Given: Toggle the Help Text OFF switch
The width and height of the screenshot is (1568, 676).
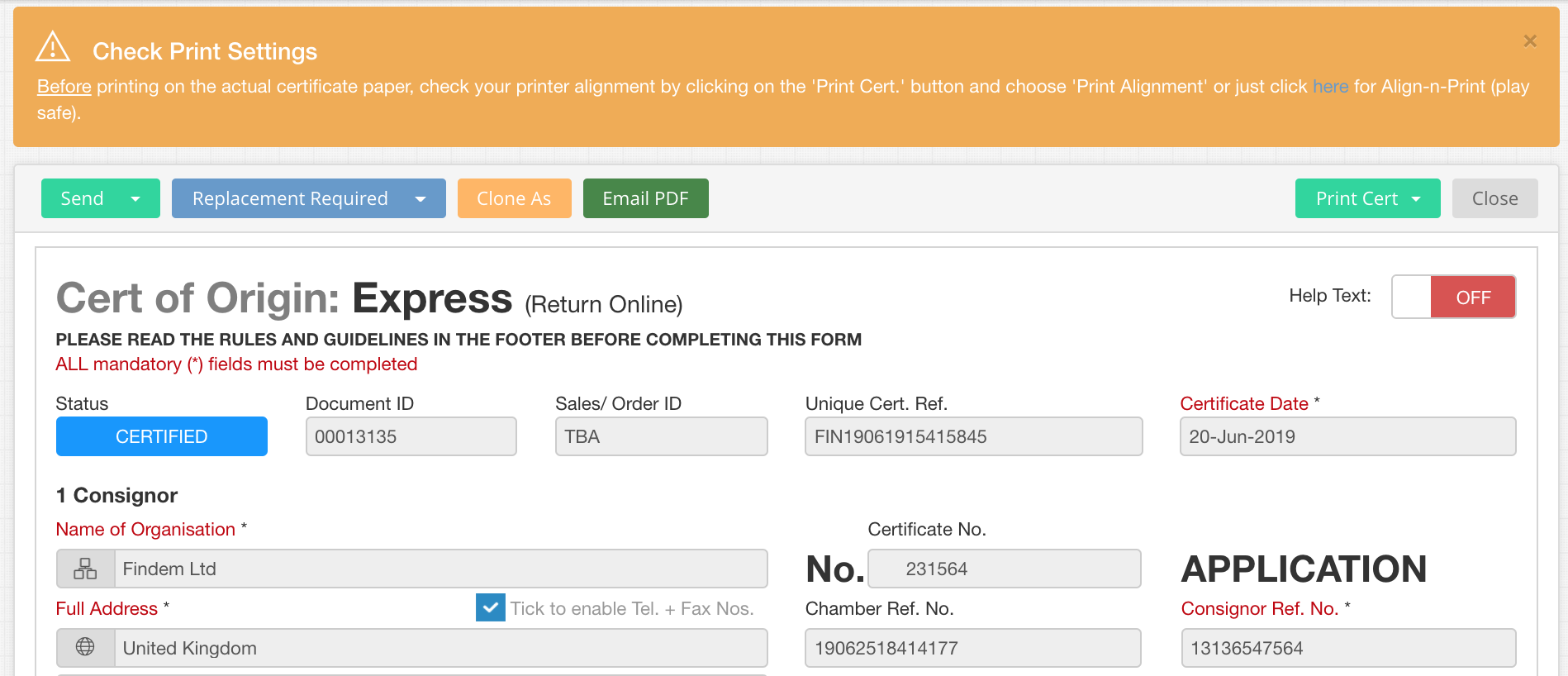Looking at the screenshot, I should (1453, 297).
